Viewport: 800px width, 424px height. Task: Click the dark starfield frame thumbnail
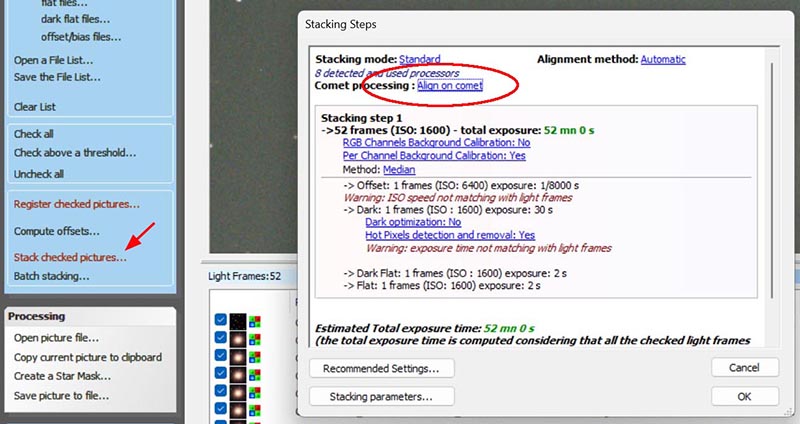[238, 321]
